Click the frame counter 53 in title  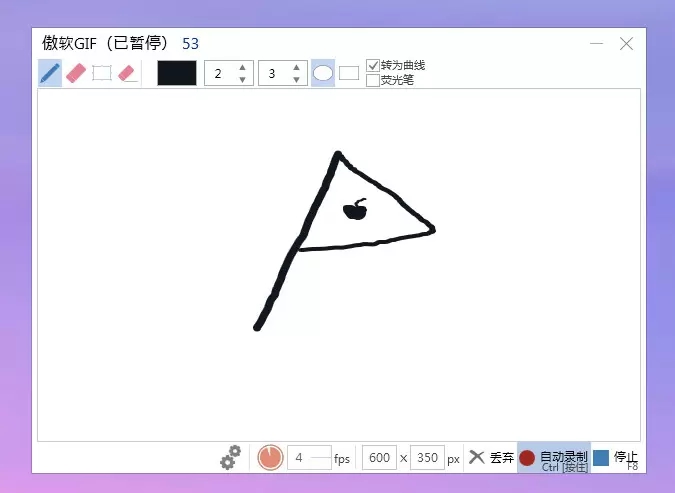click(190, 43)
